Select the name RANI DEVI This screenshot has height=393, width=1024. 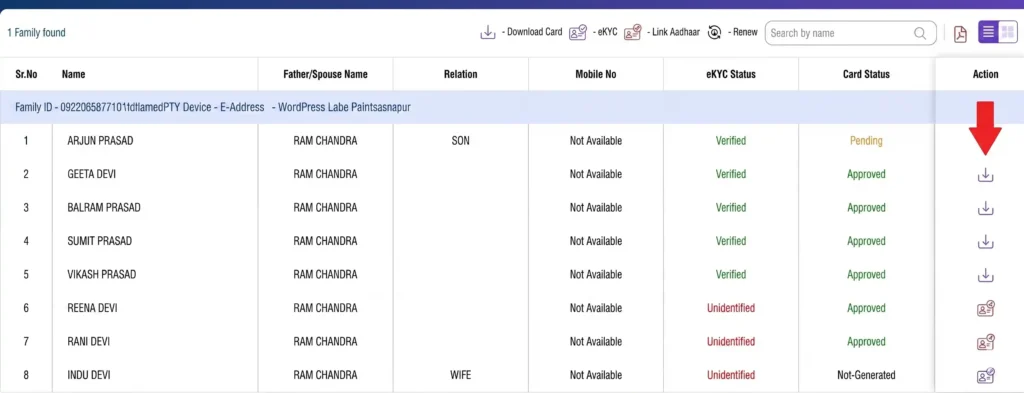coord(89,341)
